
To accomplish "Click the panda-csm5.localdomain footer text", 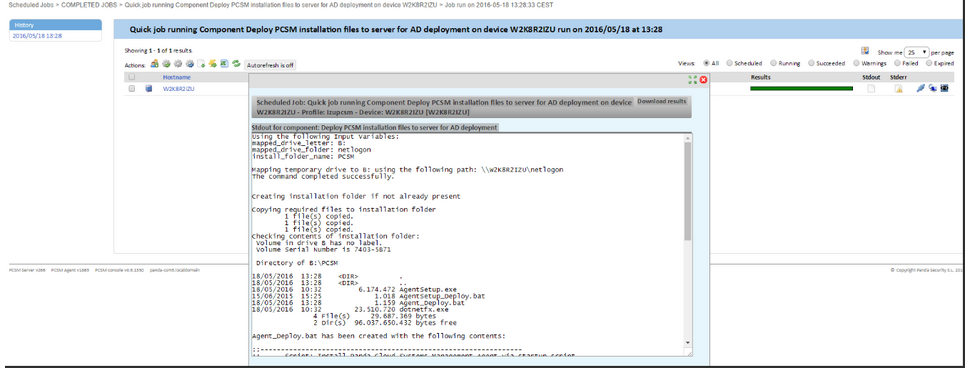I will coord(175,270).
